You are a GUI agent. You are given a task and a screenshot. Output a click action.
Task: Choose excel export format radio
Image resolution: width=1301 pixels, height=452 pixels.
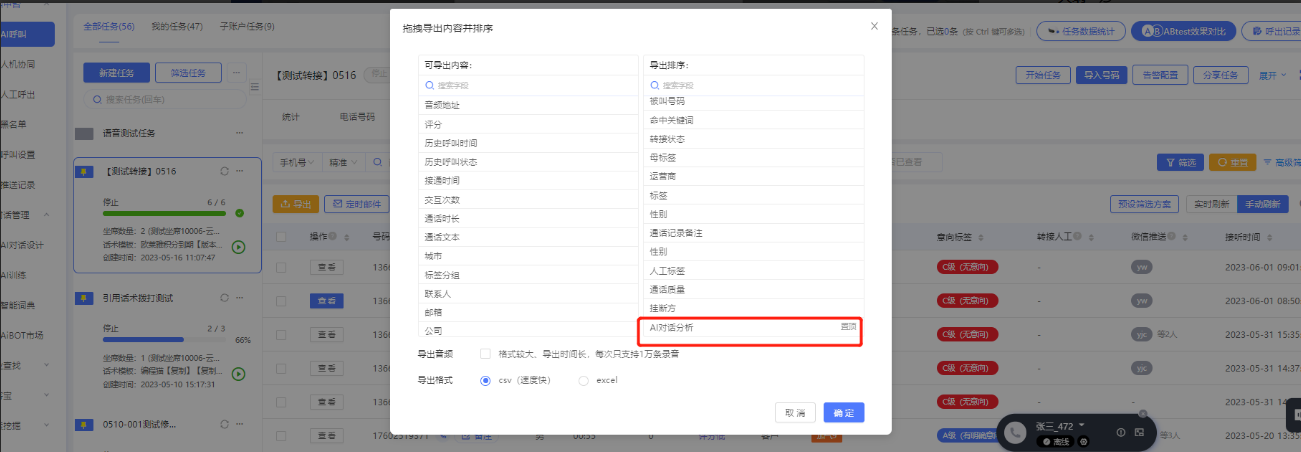pos(583,380)
